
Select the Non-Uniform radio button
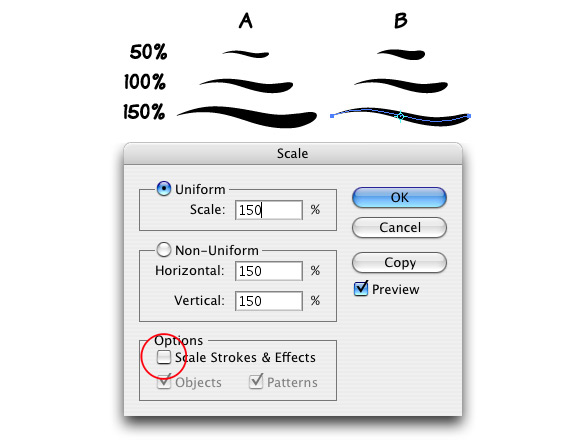pyautogui.click(x=163, y=250)
